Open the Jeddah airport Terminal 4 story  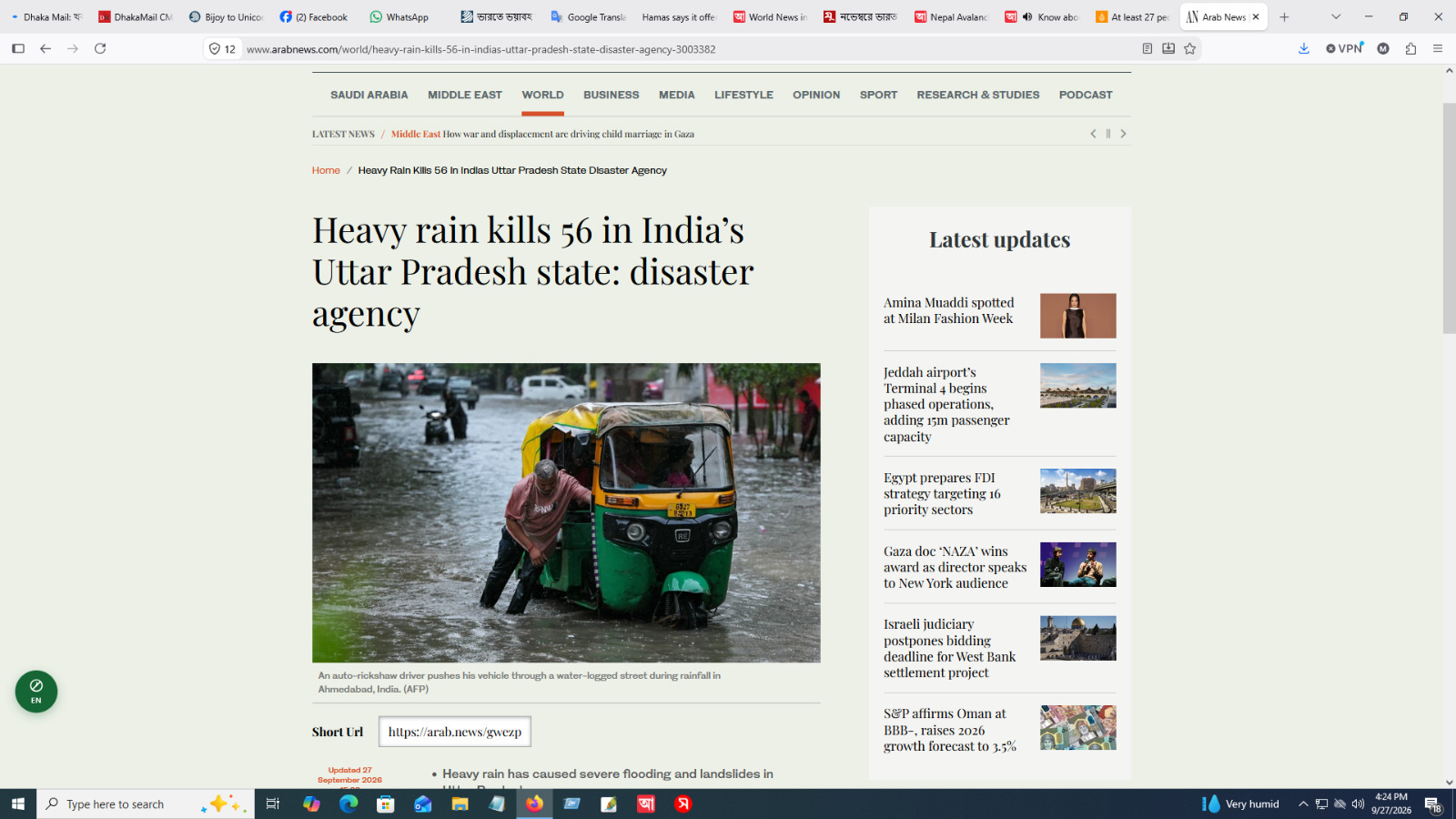[x=946, y=404]
